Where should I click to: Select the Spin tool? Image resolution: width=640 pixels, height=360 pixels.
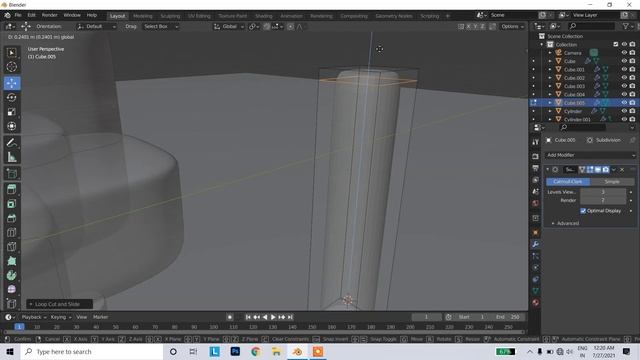point(11,275)
